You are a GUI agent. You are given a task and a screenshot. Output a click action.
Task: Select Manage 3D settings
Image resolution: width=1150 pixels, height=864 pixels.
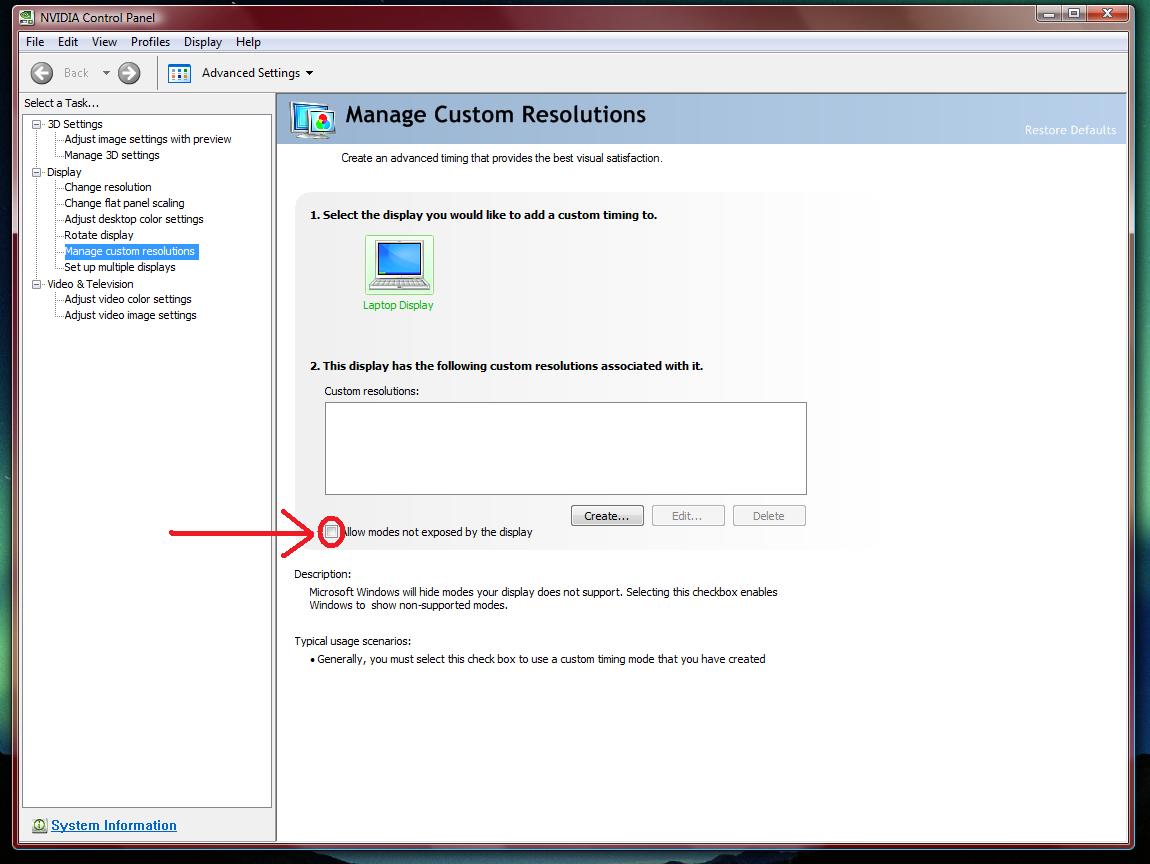(x=111, y=155)
